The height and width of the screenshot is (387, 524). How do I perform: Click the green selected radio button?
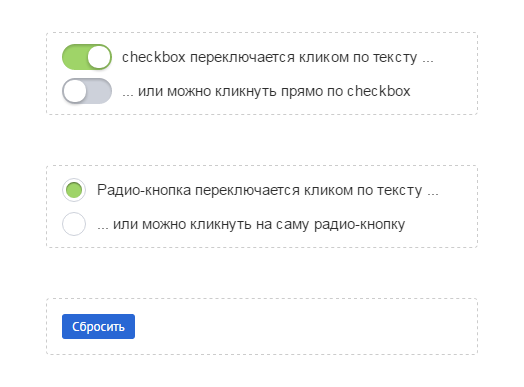point(74,190)
